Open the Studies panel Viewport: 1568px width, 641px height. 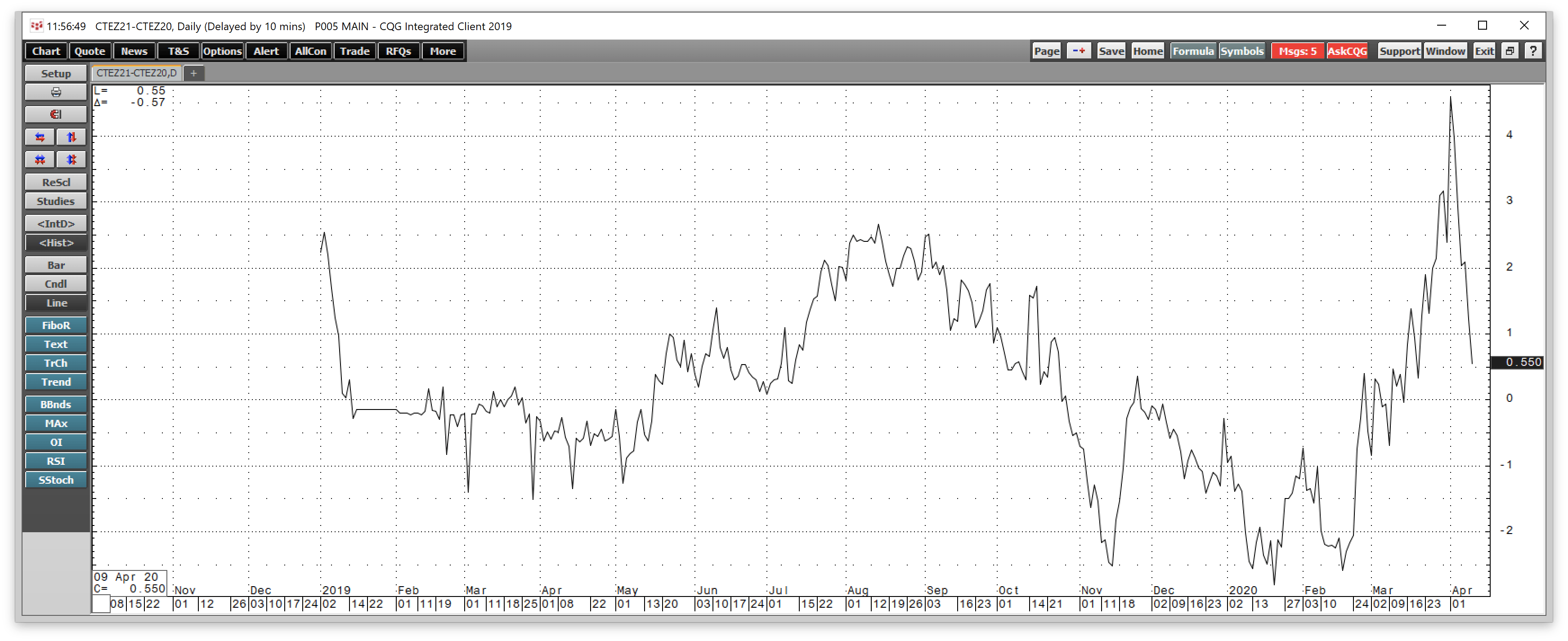point(55,200)
